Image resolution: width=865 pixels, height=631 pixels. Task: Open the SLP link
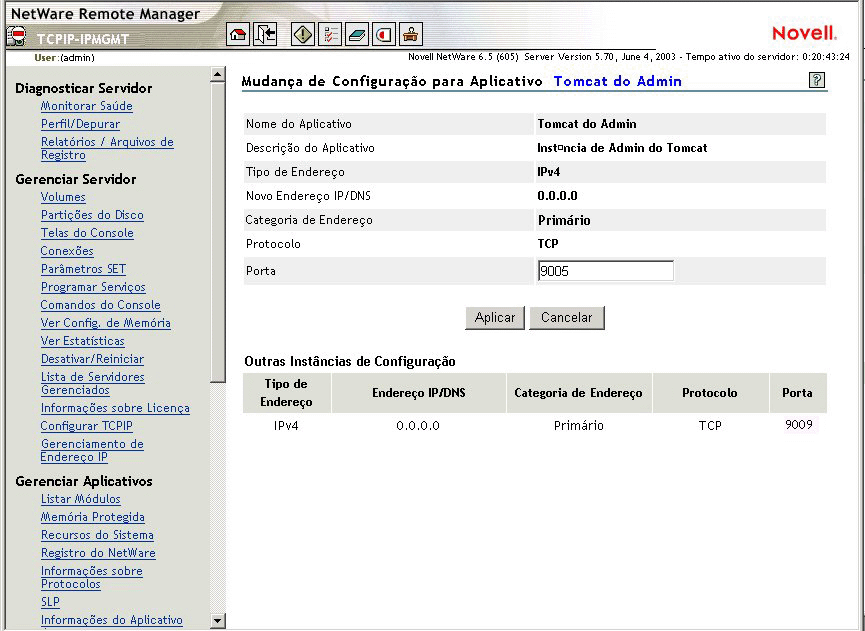[x=50, y=602]
